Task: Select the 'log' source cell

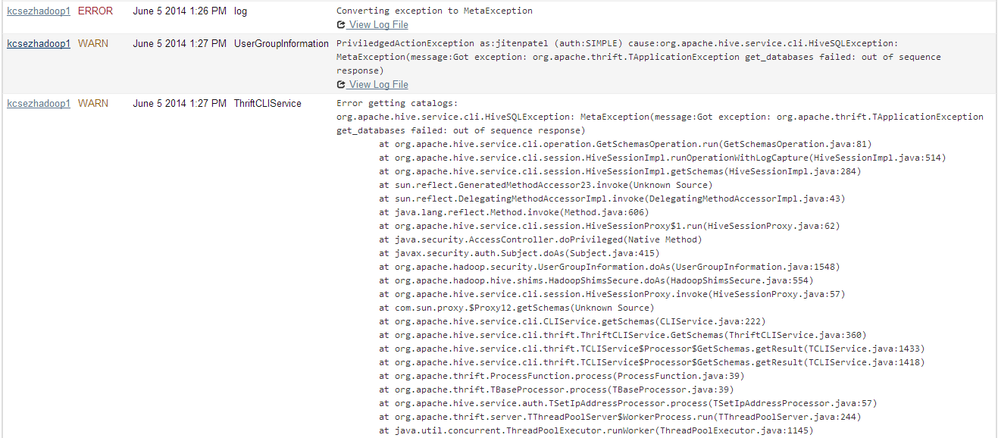Action: click(x=241, y=11)
